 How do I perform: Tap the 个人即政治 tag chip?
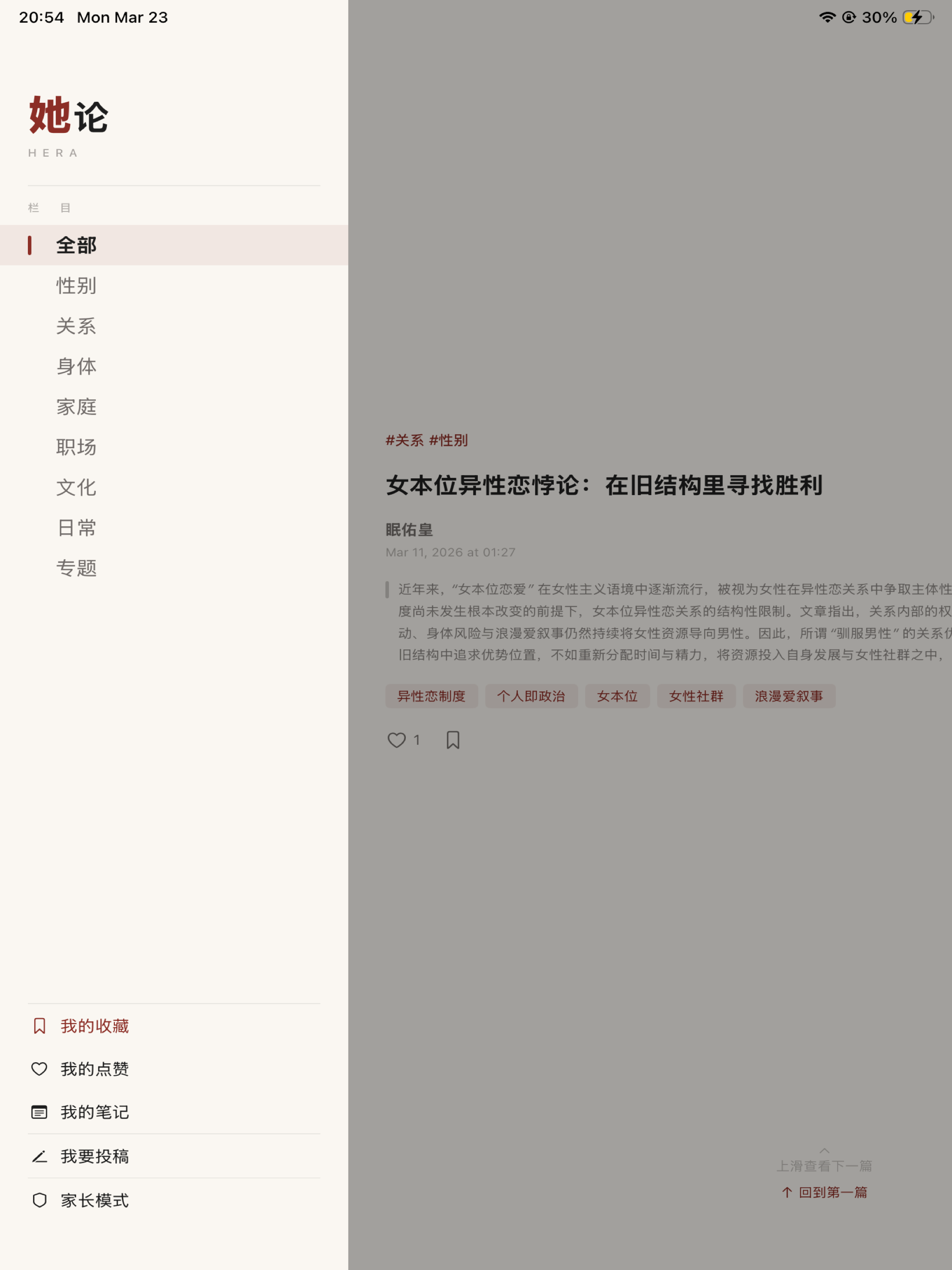(531, 696)
